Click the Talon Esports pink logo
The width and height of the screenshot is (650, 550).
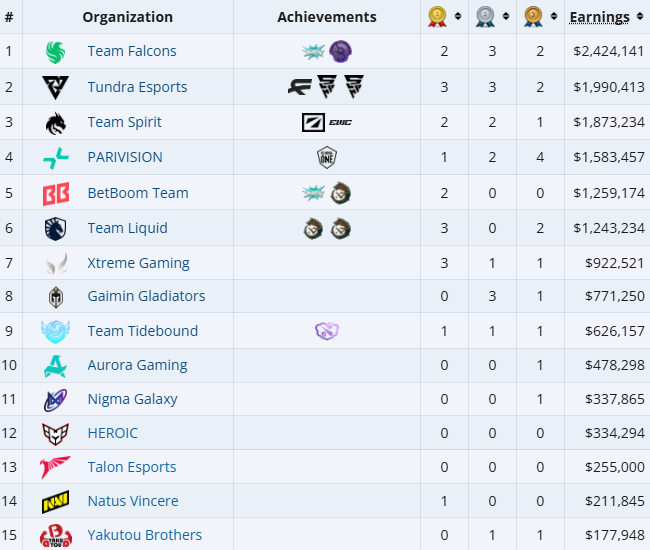(x=55, y=467)
